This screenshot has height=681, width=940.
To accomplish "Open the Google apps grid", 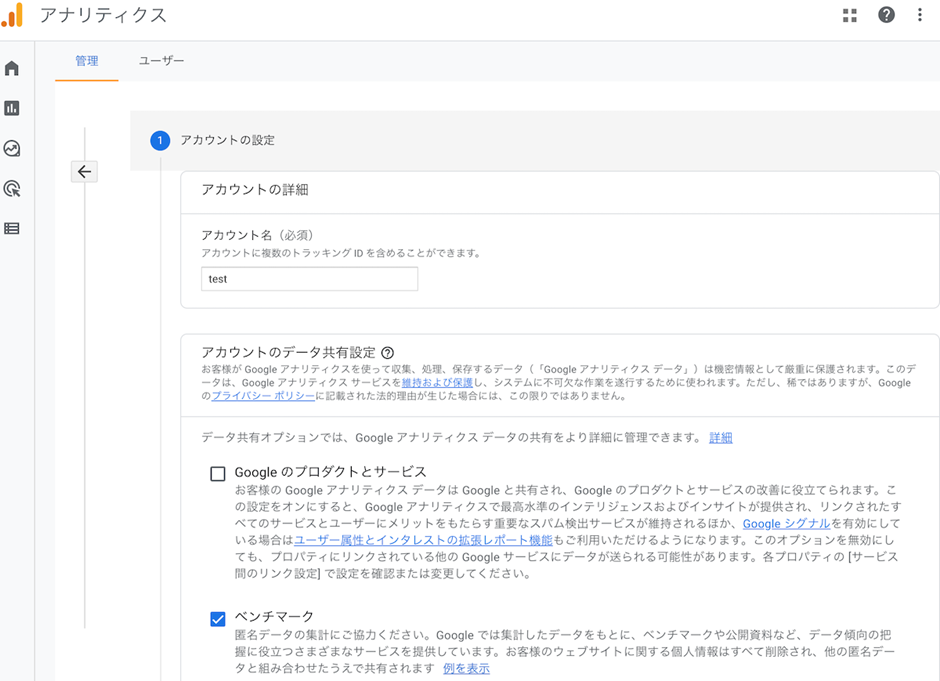I will pos(849,16).
